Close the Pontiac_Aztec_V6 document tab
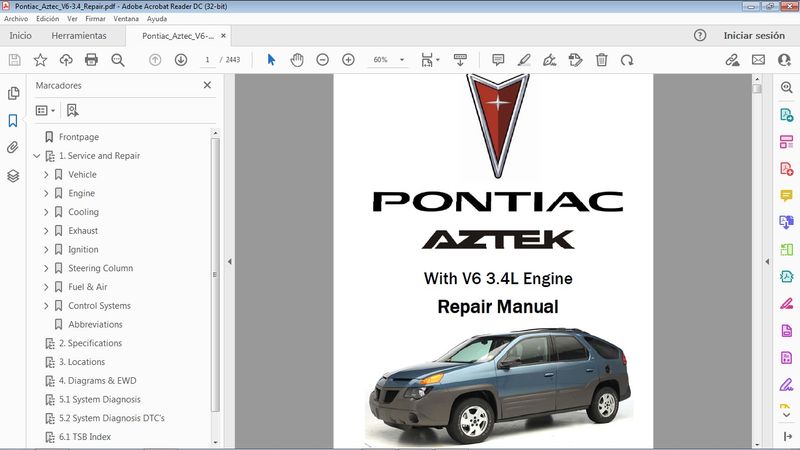 tap(223, 36)
